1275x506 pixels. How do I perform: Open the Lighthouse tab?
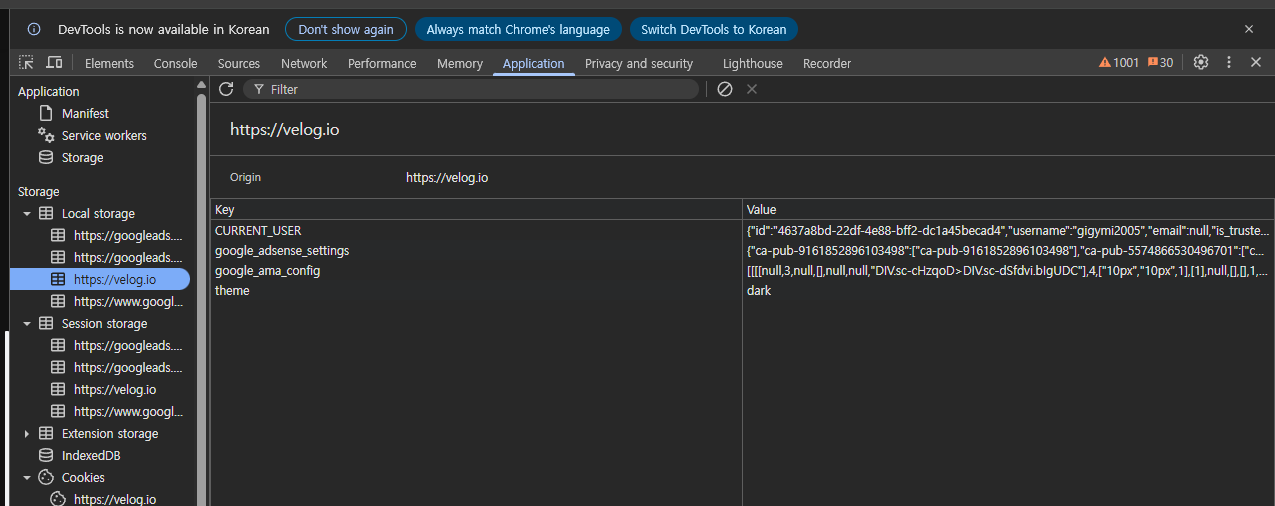tap(753, 63)
